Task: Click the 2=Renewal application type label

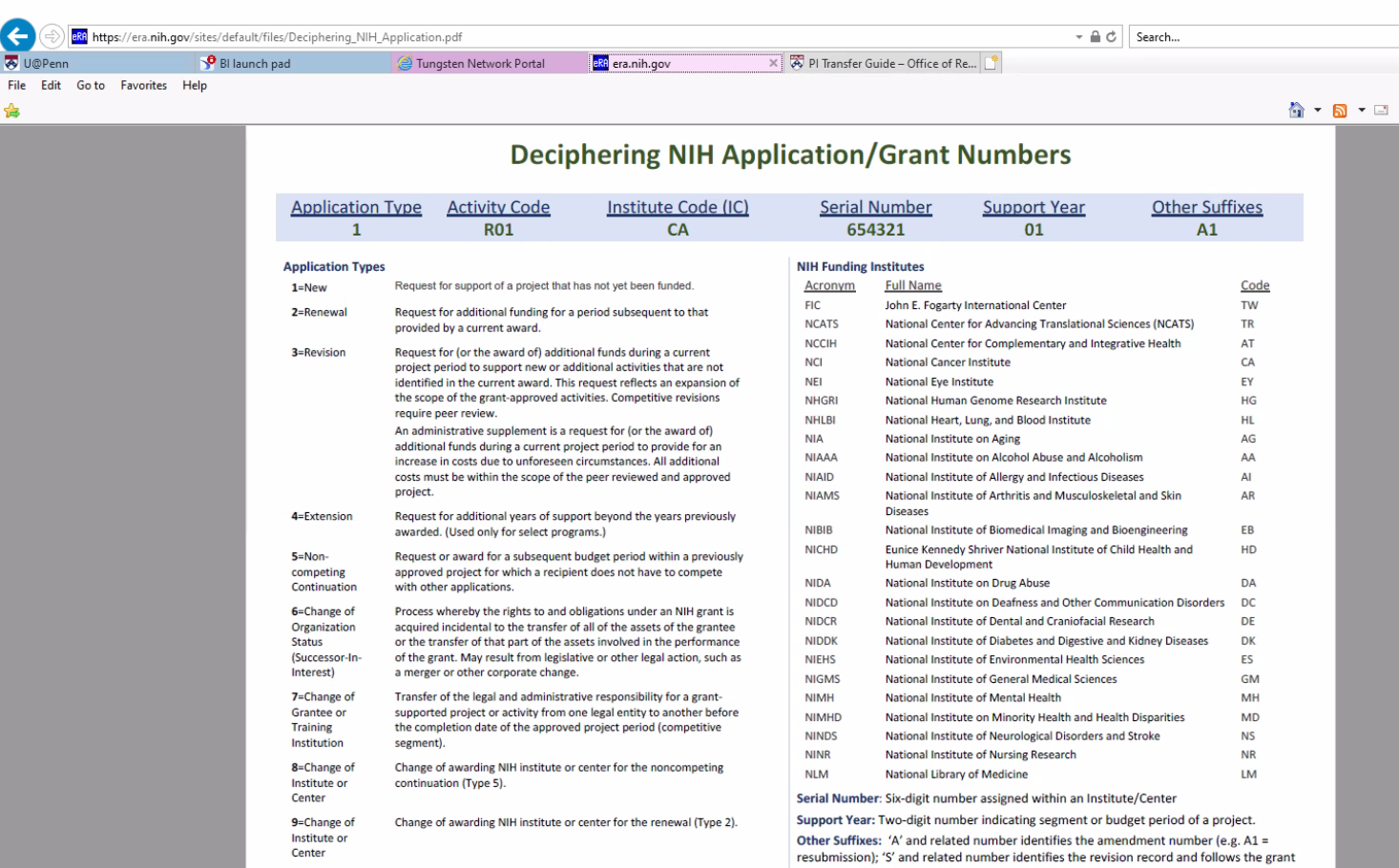Action: click(x=319, y=312)
